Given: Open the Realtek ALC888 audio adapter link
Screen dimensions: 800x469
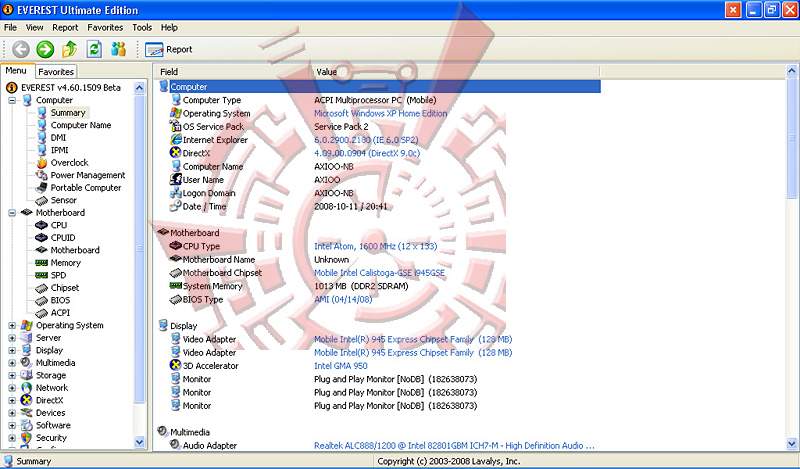Looking at the screenshot, I should [x=454, y=446].
